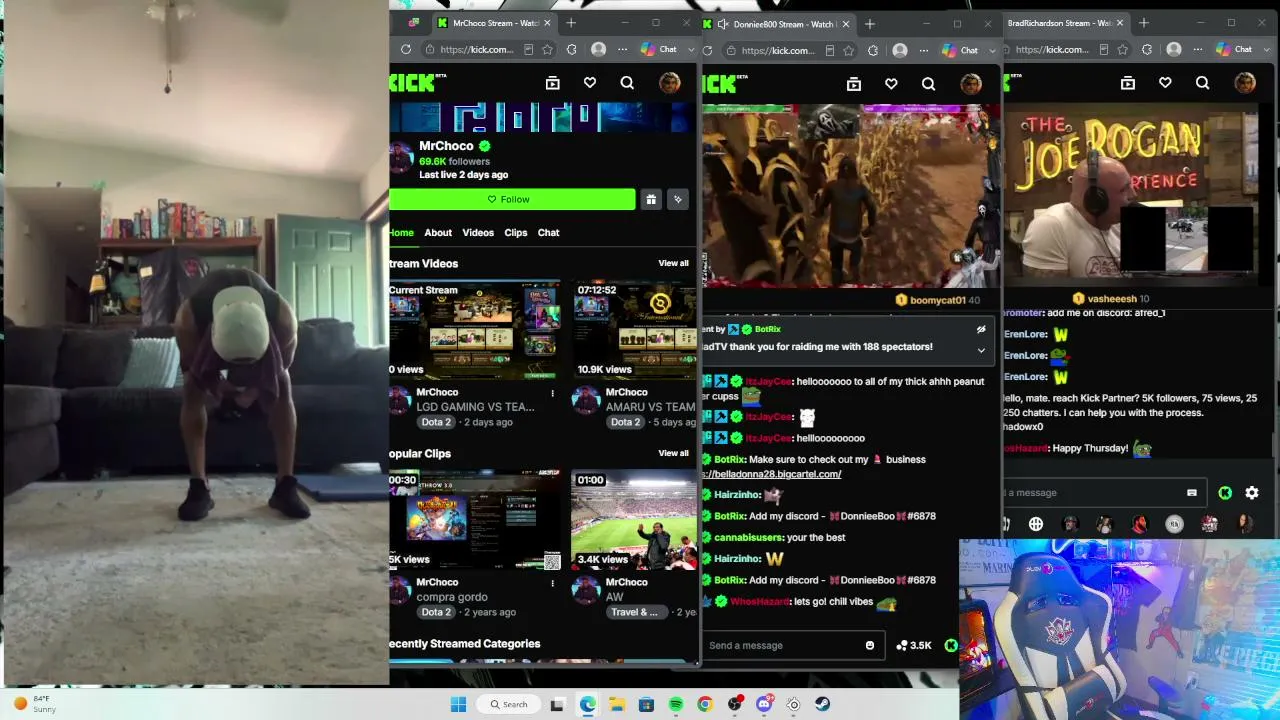Viewport: 1280px width, 720px height.
Task: Open the Windows Start menu
Action: pyautogui.click(x=458, y=704)
